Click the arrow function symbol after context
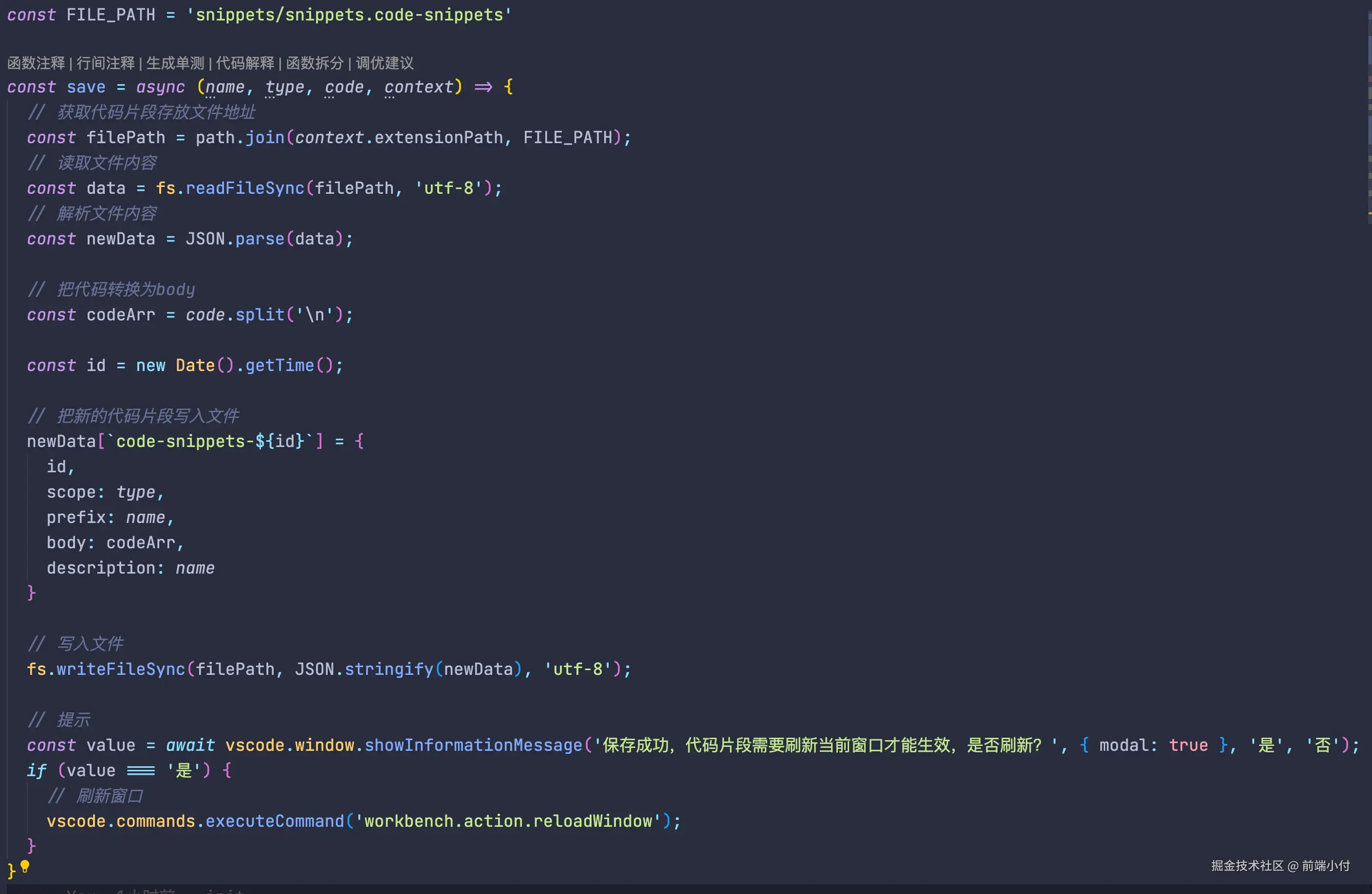The image size is (1372, 894). (x=483, y=87)
